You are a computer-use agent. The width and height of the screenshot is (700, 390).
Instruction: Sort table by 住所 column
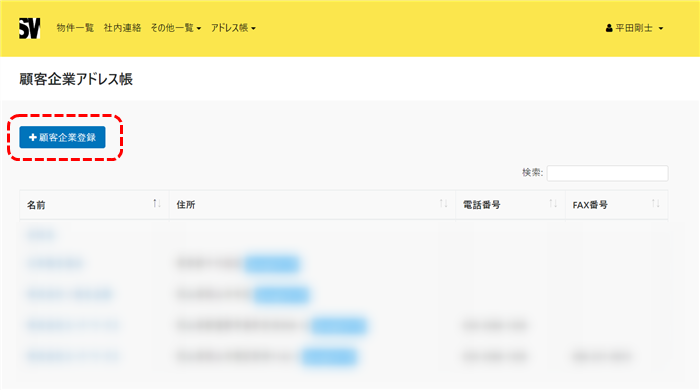(312, 205)
